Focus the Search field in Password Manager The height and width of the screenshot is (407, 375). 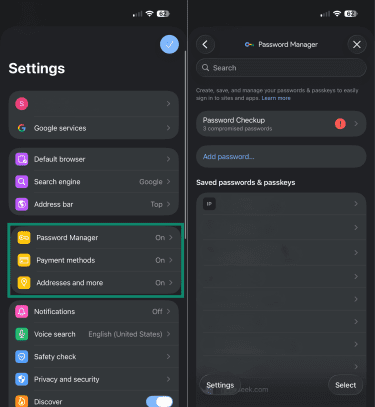coord(281,68)
